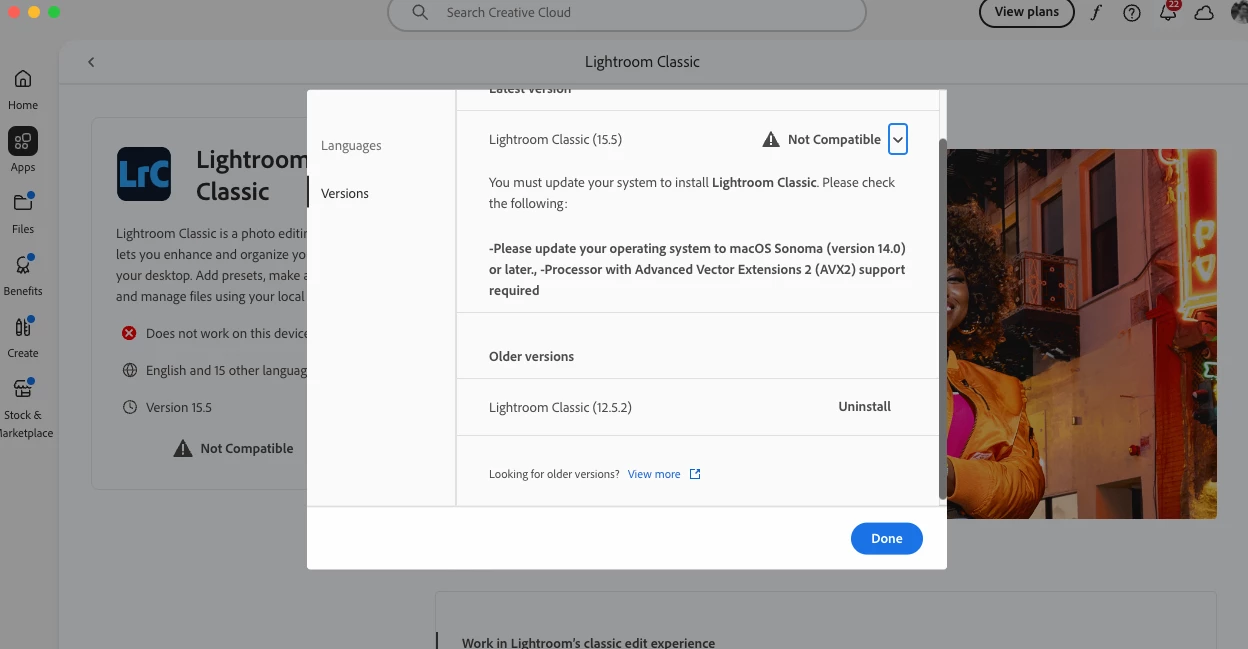Click the search magnifier icon
1248x649 pixels.
pos(421,12)
